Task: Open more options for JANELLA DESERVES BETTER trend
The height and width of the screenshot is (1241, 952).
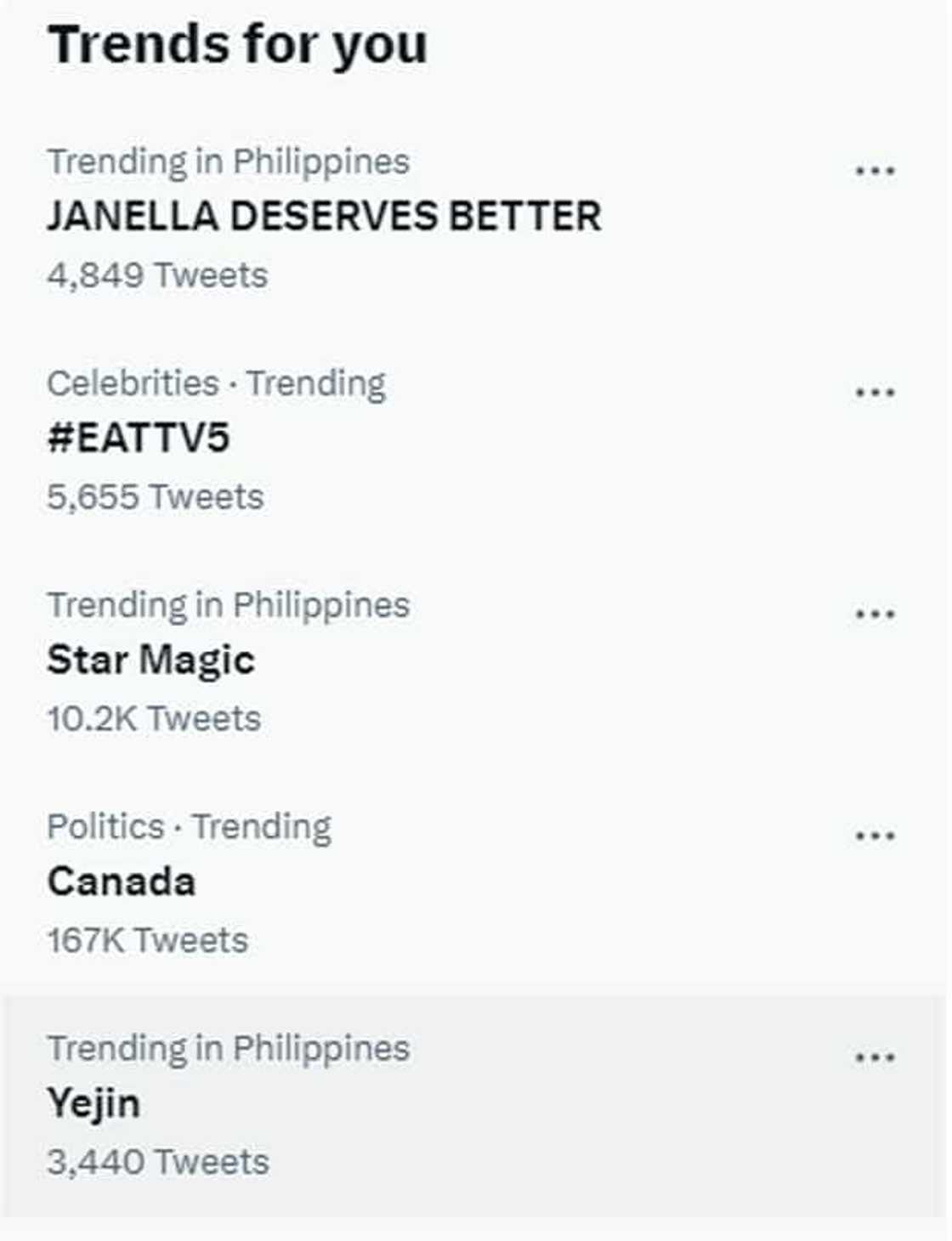Action: pos(875,171)
